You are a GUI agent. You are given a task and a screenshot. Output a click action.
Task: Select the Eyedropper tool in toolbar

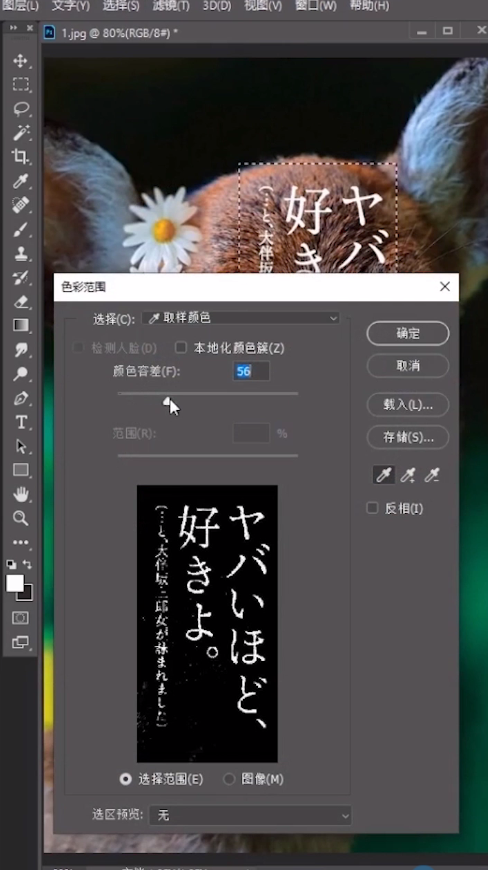coord(21,180)
